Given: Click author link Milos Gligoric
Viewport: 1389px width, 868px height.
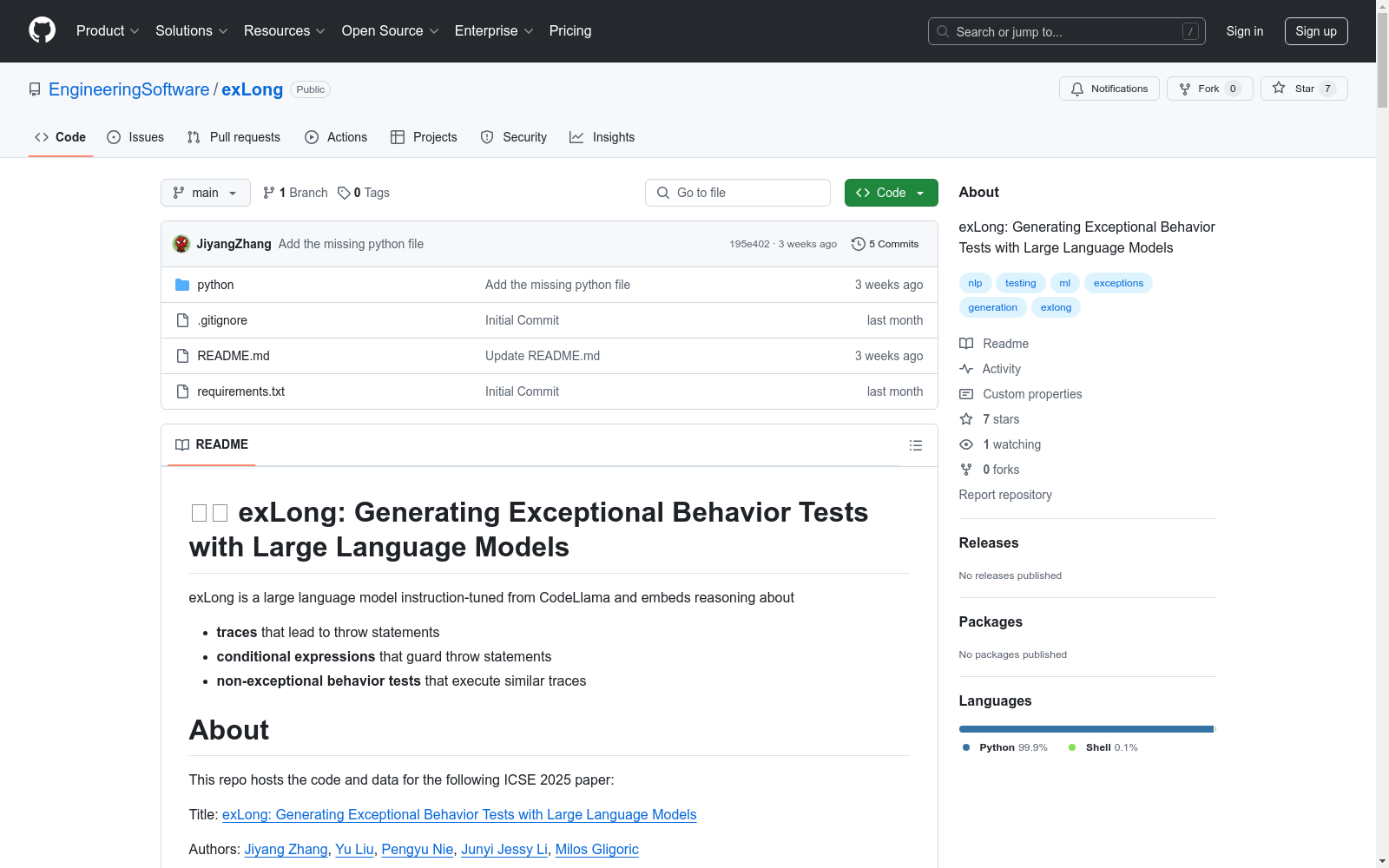Looking at the screenshot, I should 597,849.
